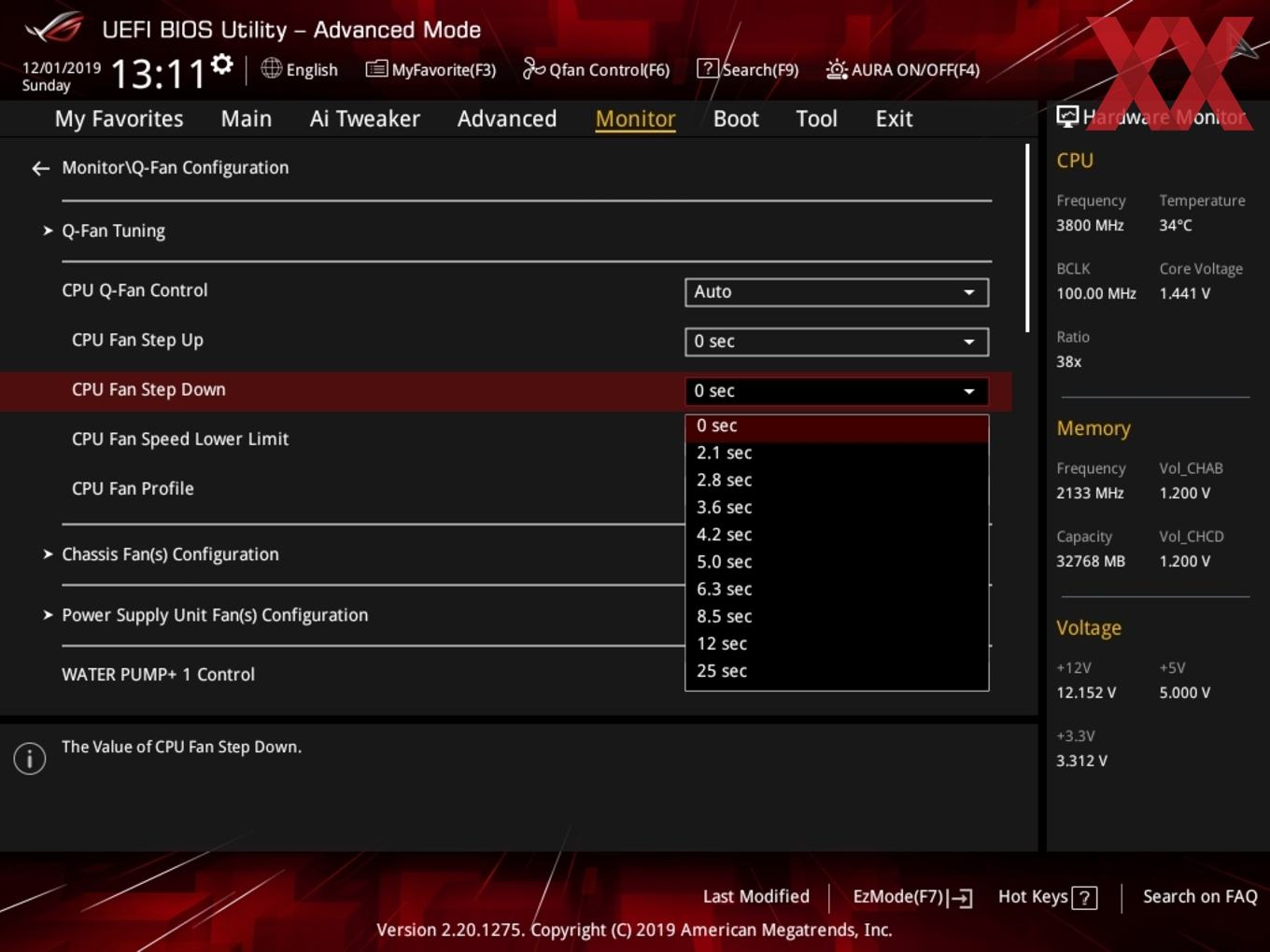Select 8.5 sec option
This screenshot has width=1270, height=952.
[837, 616]
